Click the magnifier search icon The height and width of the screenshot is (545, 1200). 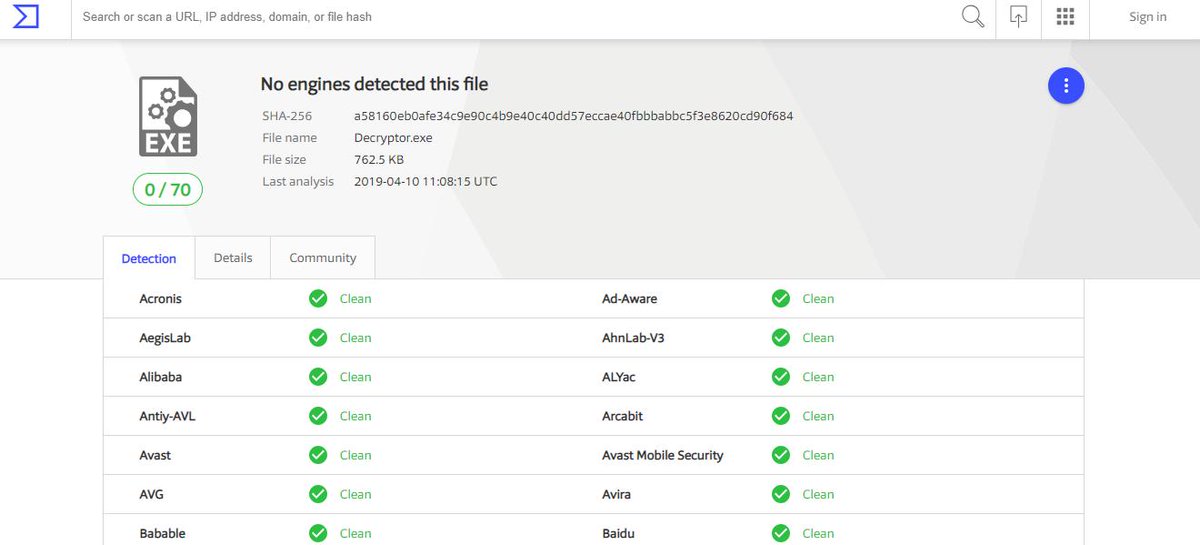point(972,16)
